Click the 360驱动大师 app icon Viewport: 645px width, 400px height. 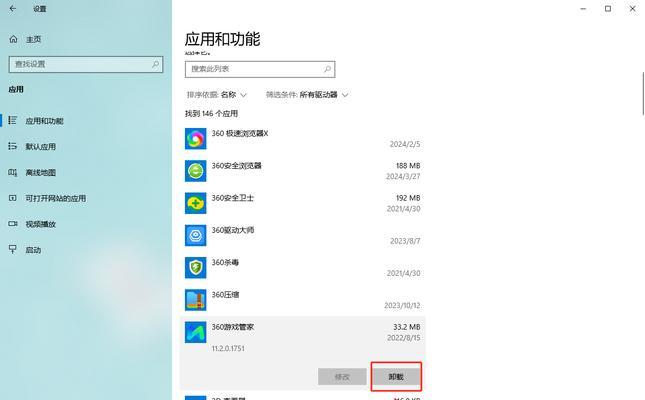tap(195, 235)
